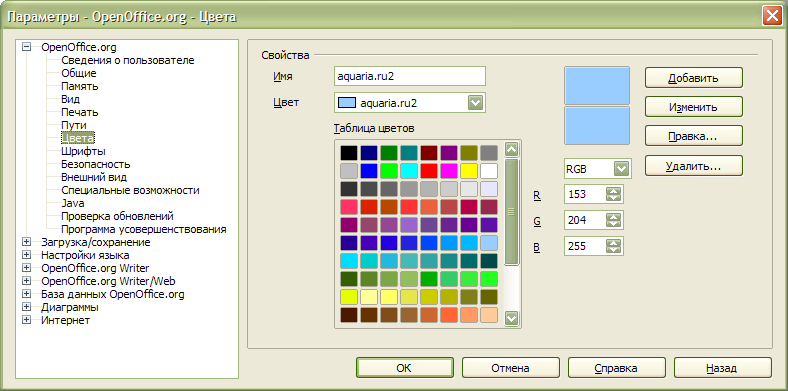The width and height of the screenshot is (788, 391).
Task: Expand the OpenOffice.org Writer node
Action: [27, 268]
